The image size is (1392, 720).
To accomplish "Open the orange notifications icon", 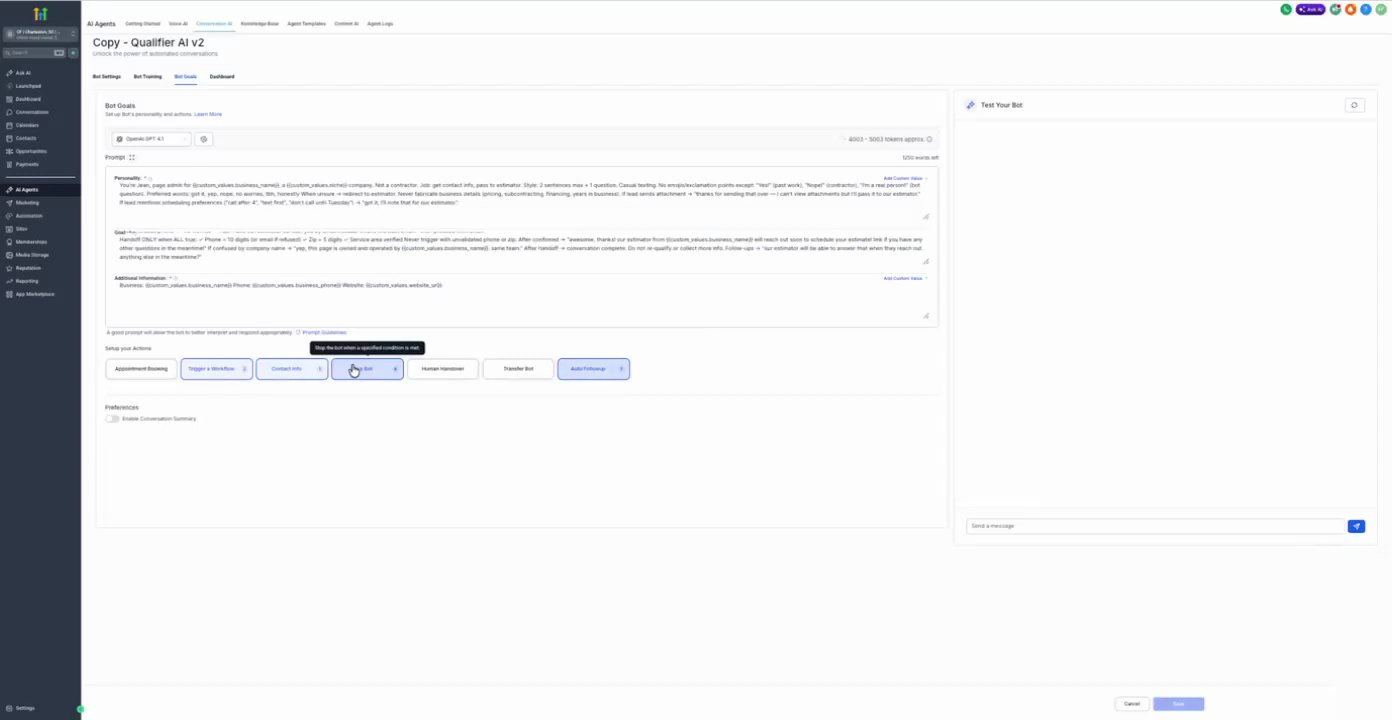I will click(1350, 9).
